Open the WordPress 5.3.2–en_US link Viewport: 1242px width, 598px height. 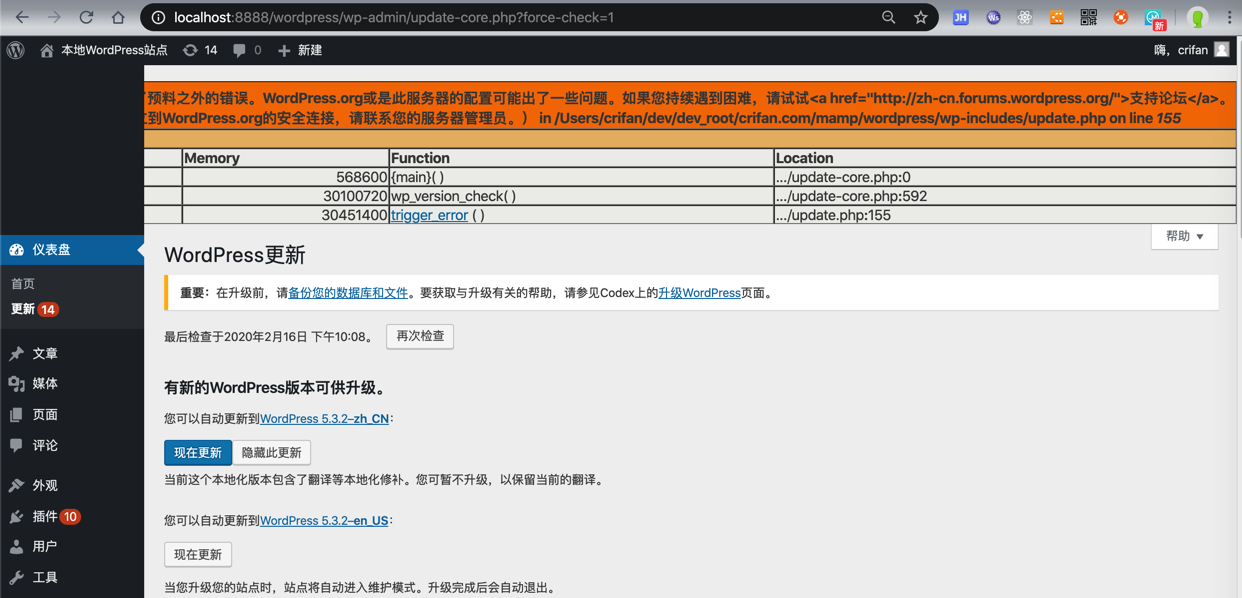pos(324,521)
